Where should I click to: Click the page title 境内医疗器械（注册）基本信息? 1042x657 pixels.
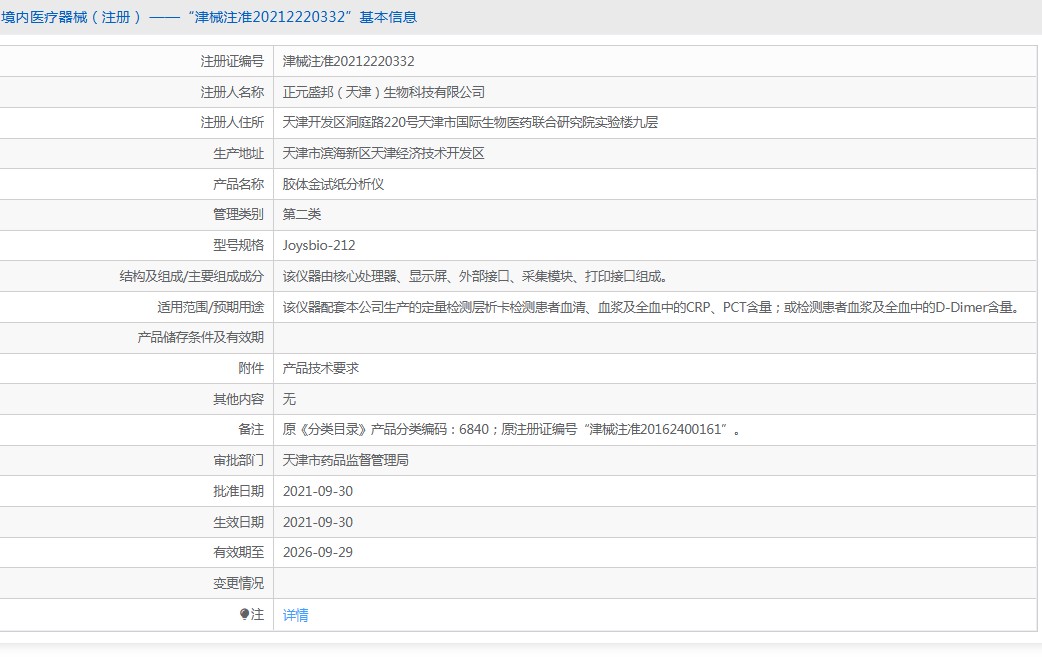[209, 17]
